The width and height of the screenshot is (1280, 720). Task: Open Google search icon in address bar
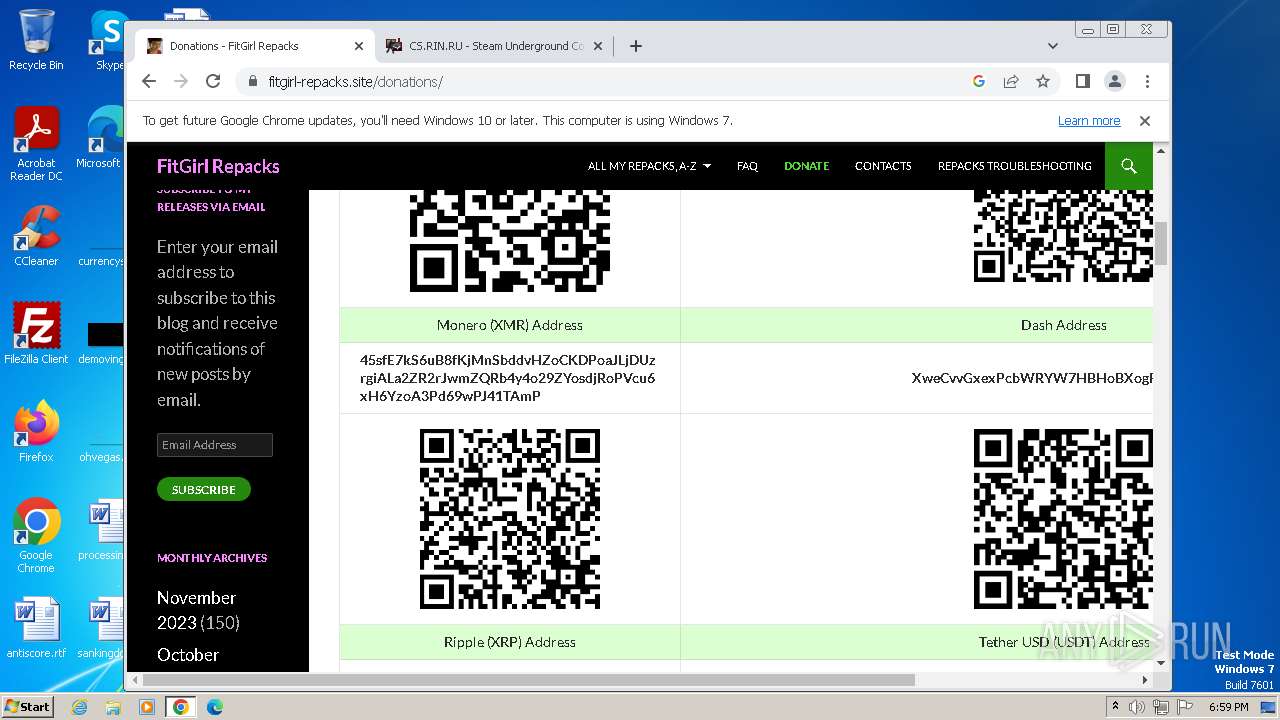click(x=979, y=81)
